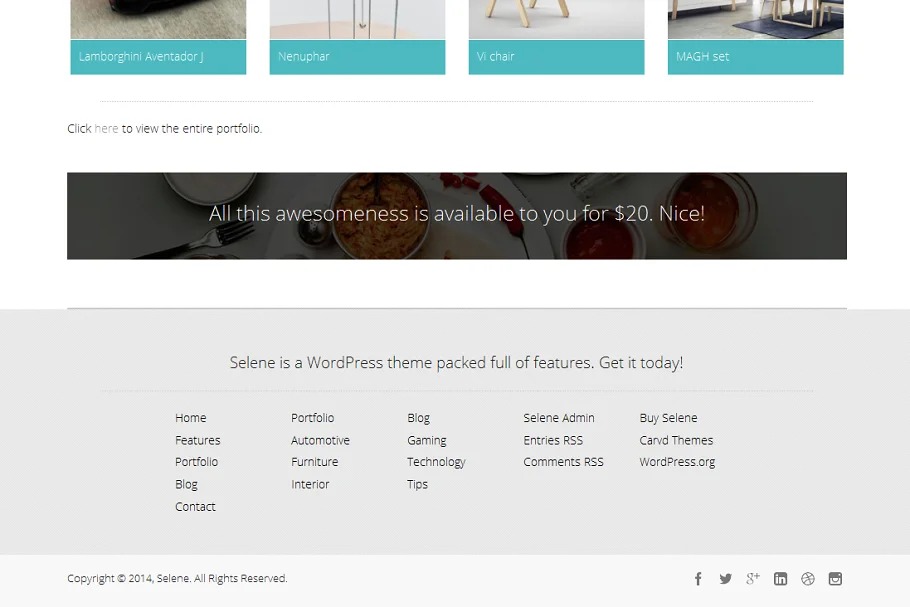Open the Google Plus icon

753,579
